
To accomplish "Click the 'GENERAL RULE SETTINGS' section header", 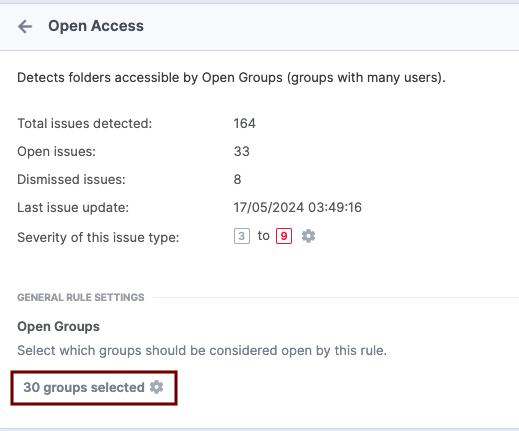I will pos(81,297).
